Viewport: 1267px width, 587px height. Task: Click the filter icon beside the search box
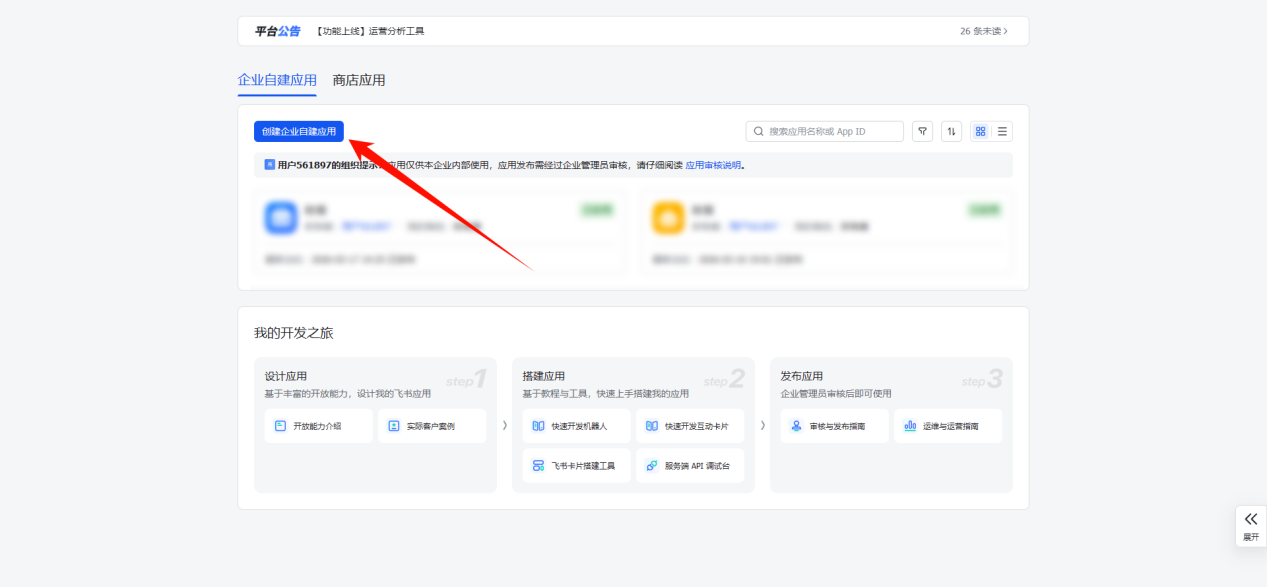[x=922, y=131]
